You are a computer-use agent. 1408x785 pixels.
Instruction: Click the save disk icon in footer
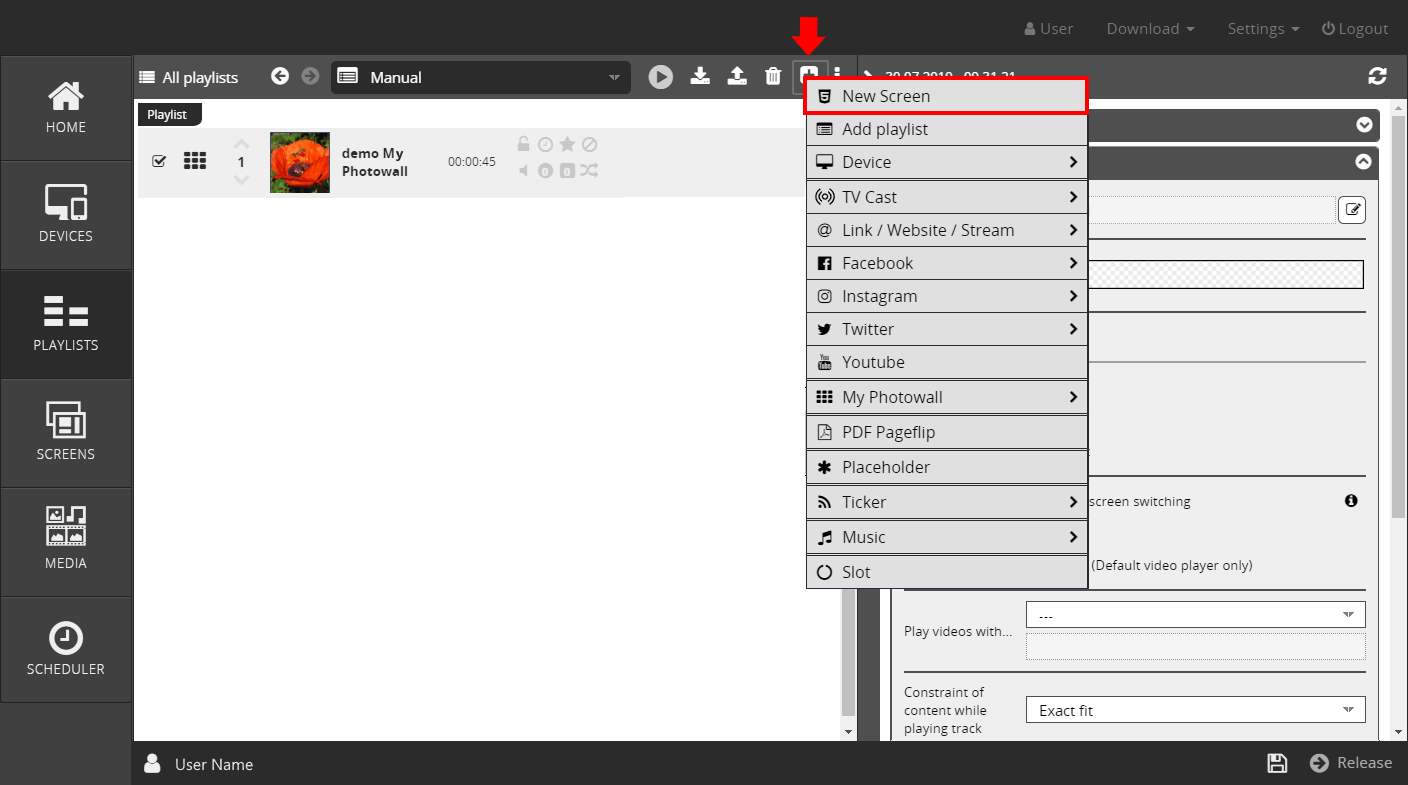click(1277, 763)
